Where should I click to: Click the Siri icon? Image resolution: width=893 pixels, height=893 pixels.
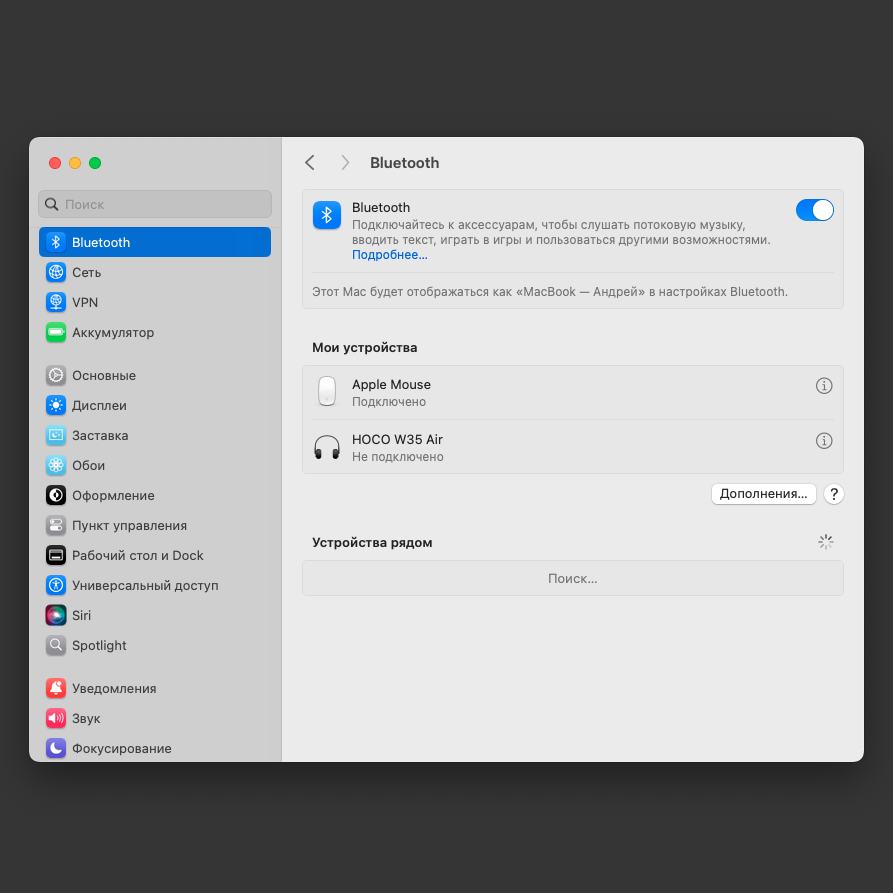tap(56, 615)
